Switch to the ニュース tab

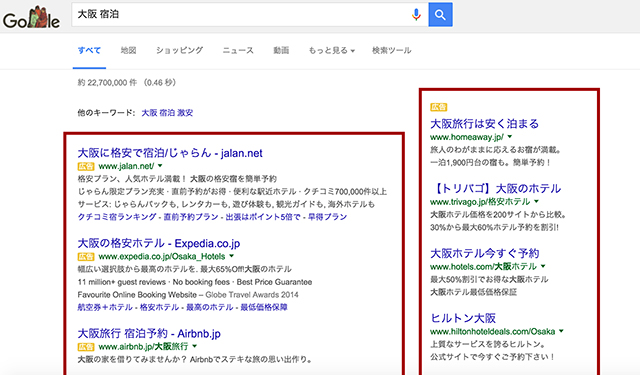pyautogui.click(x=238, y=51)
